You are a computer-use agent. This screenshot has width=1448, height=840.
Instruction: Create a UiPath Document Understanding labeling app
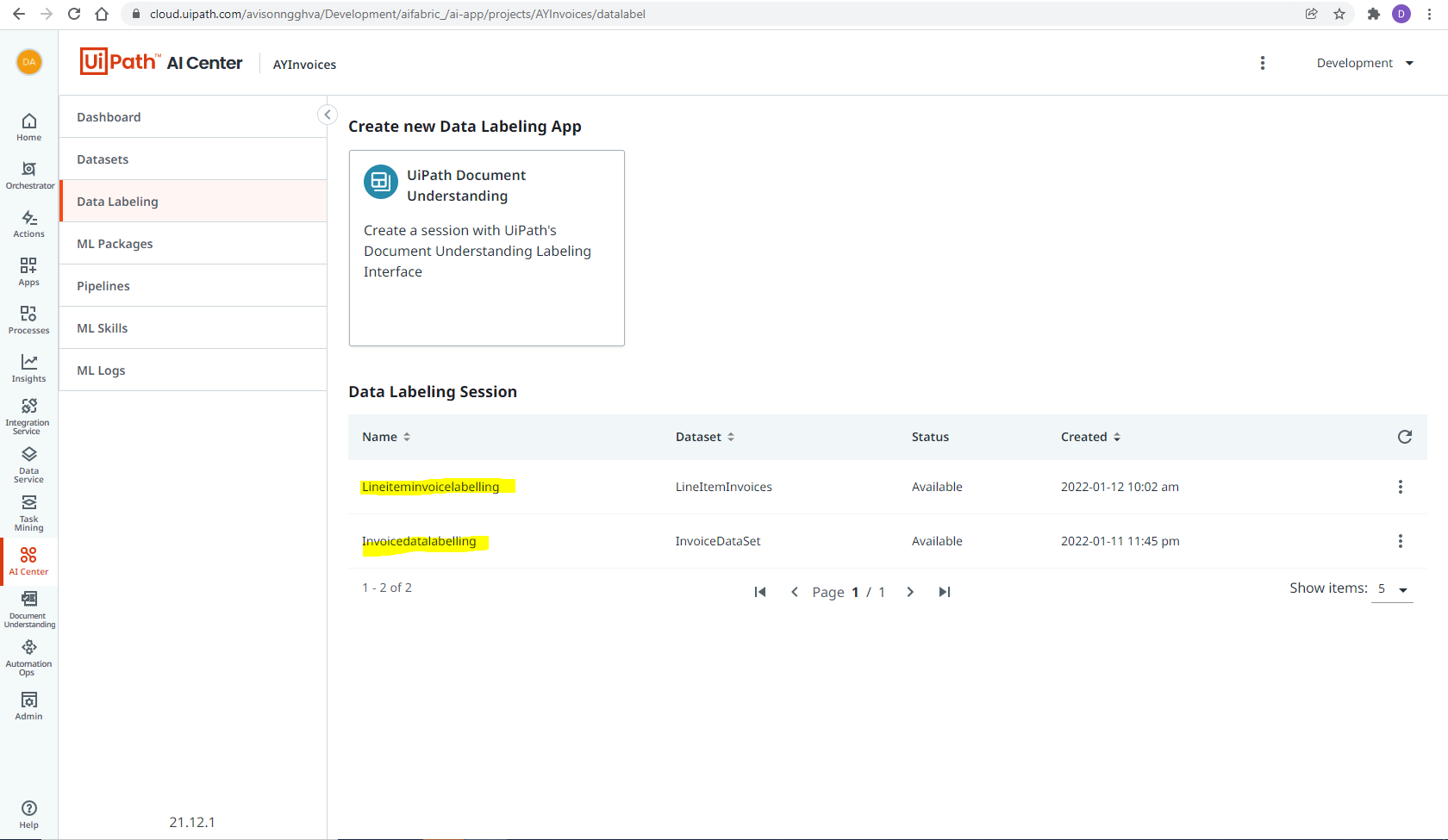tap(487, 248)
